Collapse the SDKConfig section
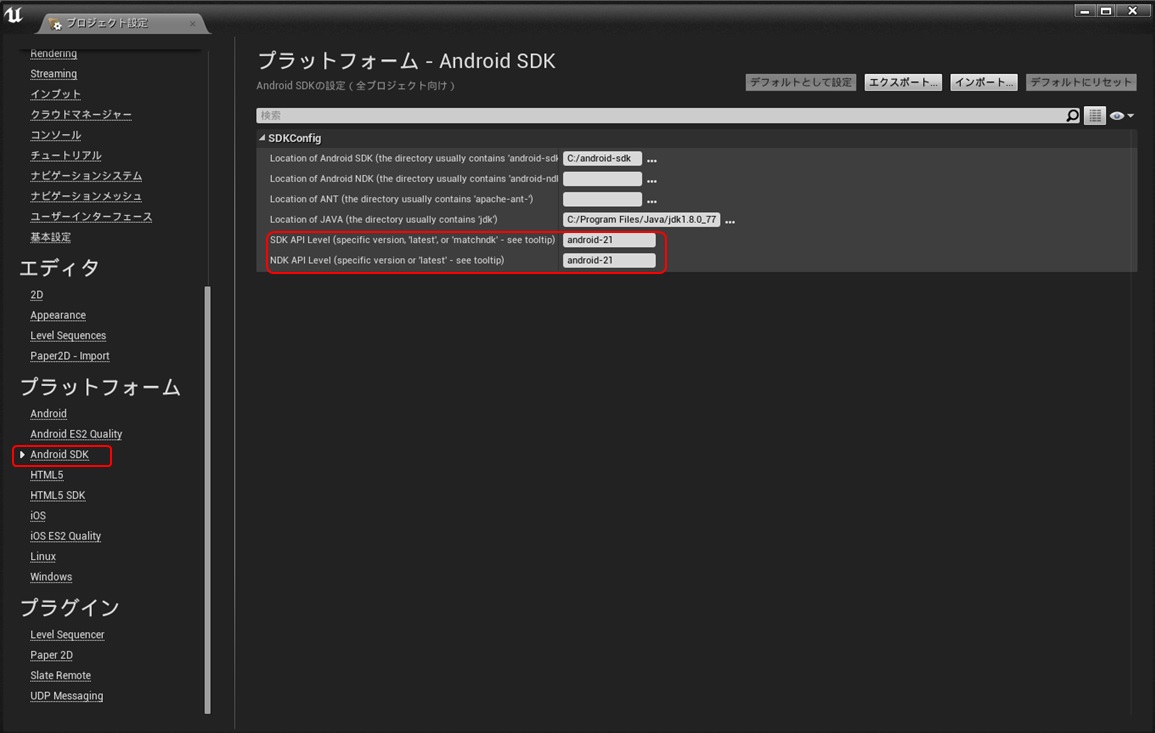 tap(261, 138)
